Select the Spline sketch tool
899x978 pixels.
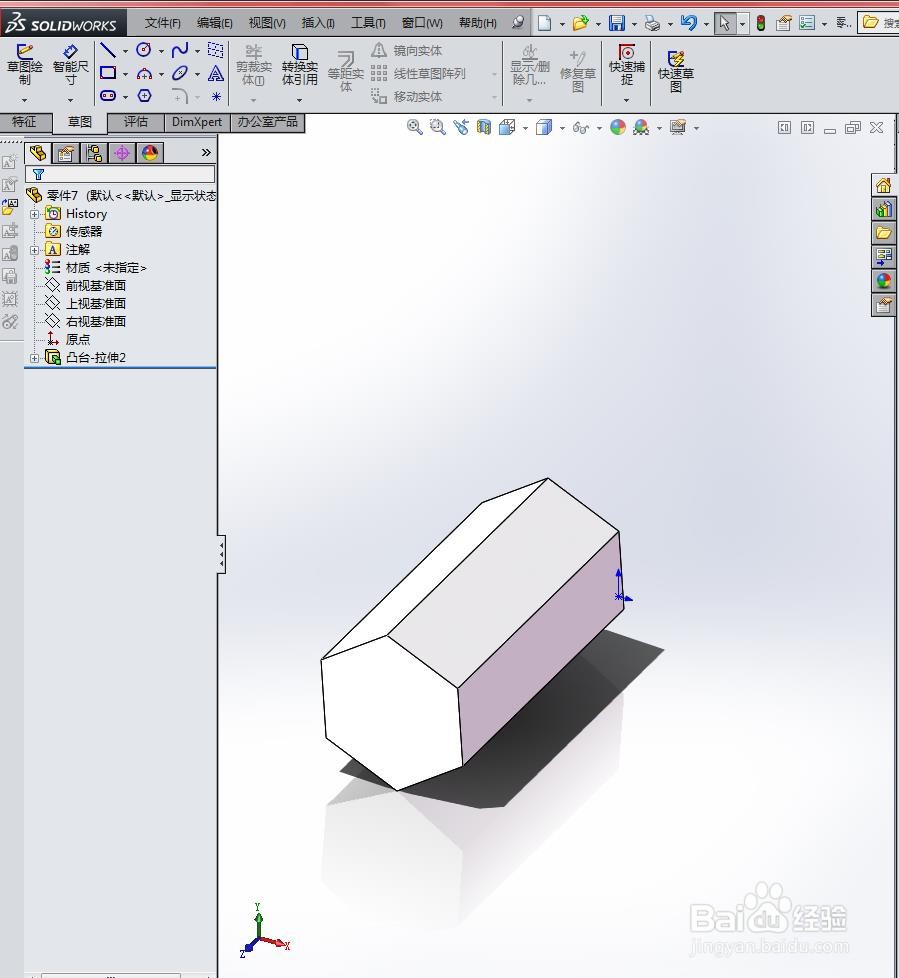pyautogui.click(x=180, y=50)
